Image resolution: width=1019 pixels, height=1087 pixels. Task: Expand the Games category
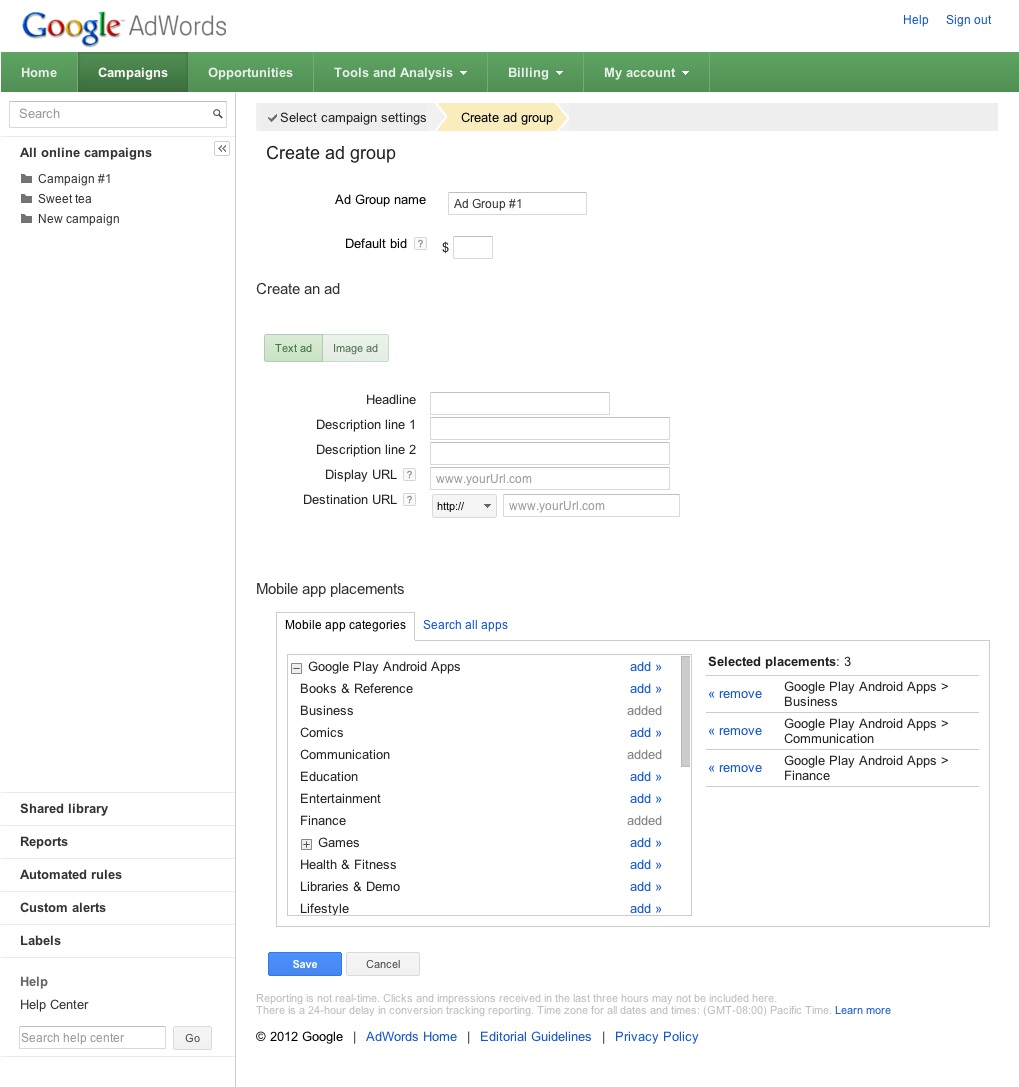pyautogui.click(x=306, y=843)
